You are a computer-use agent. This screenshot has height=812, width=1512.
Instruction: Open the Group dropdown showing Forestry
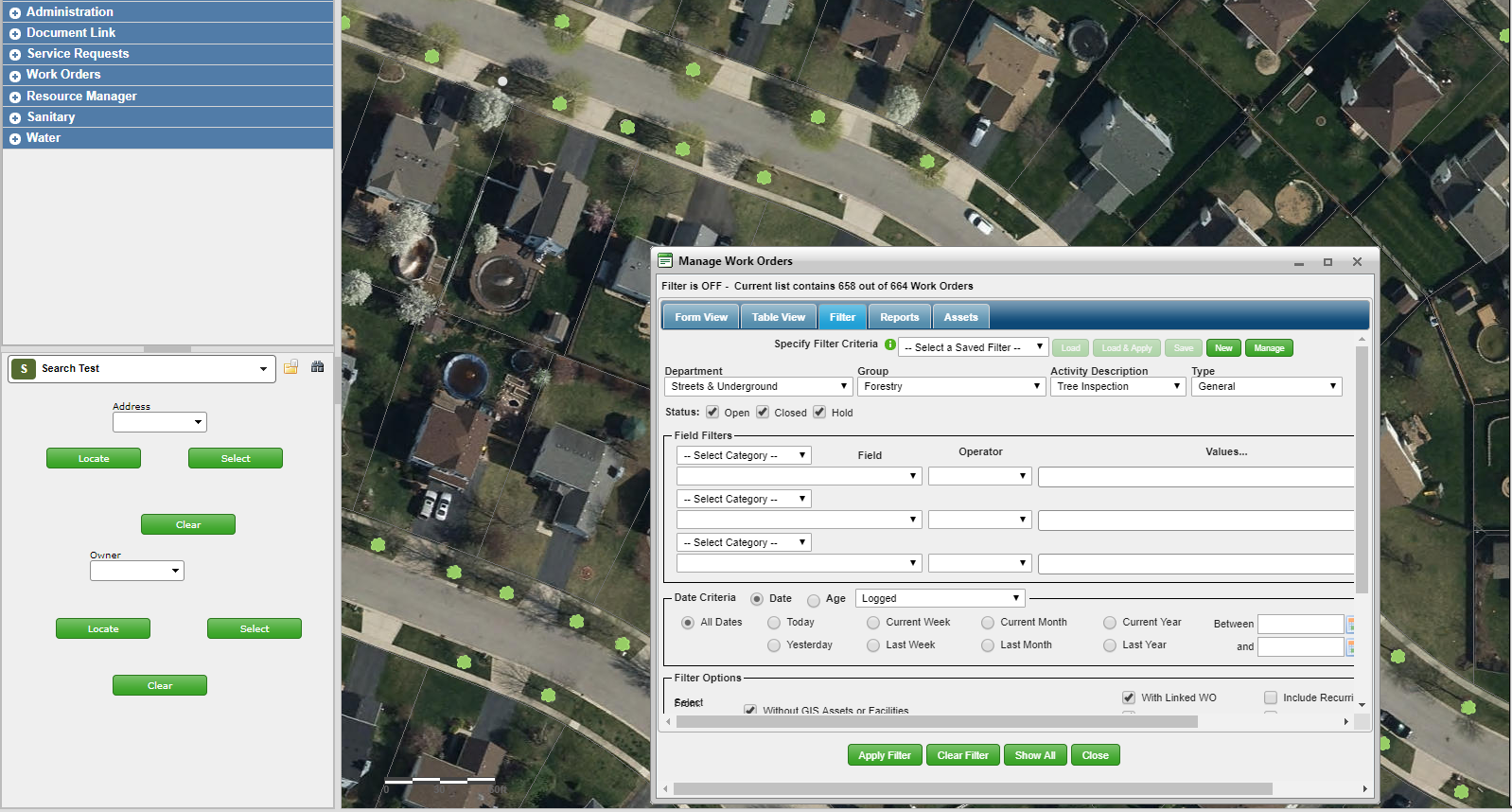pos(951,386)
